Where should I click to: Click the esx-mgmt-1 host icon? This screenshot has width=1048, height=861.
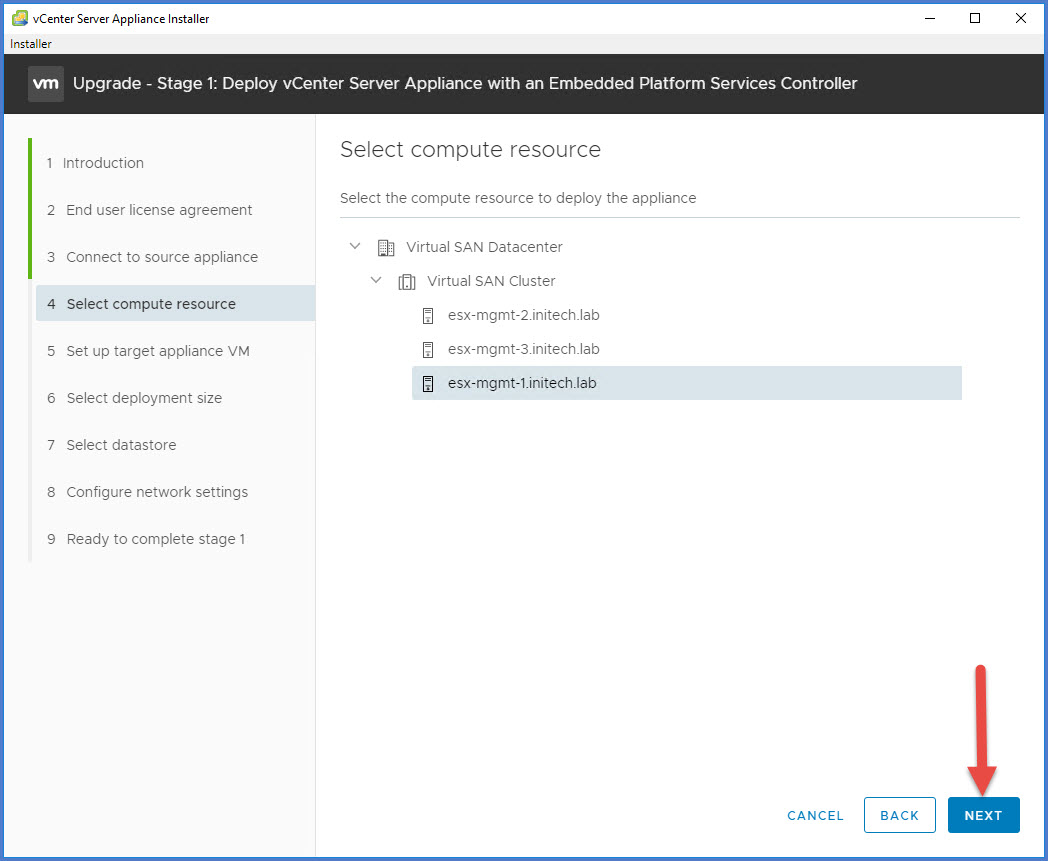click(x=428, y=384)
